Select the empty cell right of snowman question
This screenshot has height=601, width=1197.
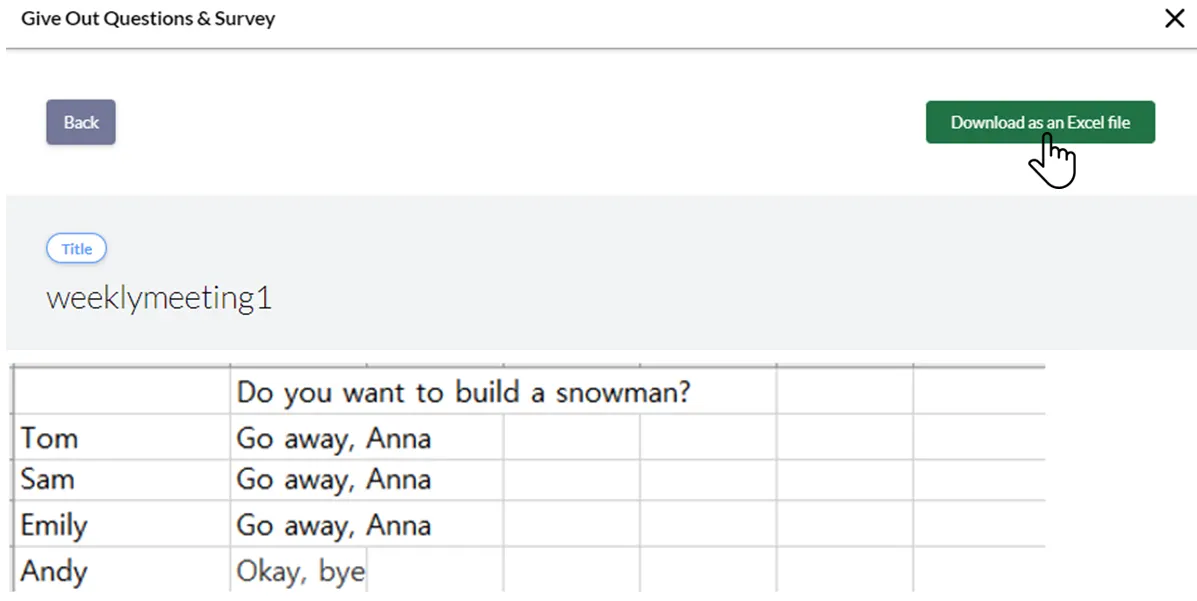click(x=844, y=392)
